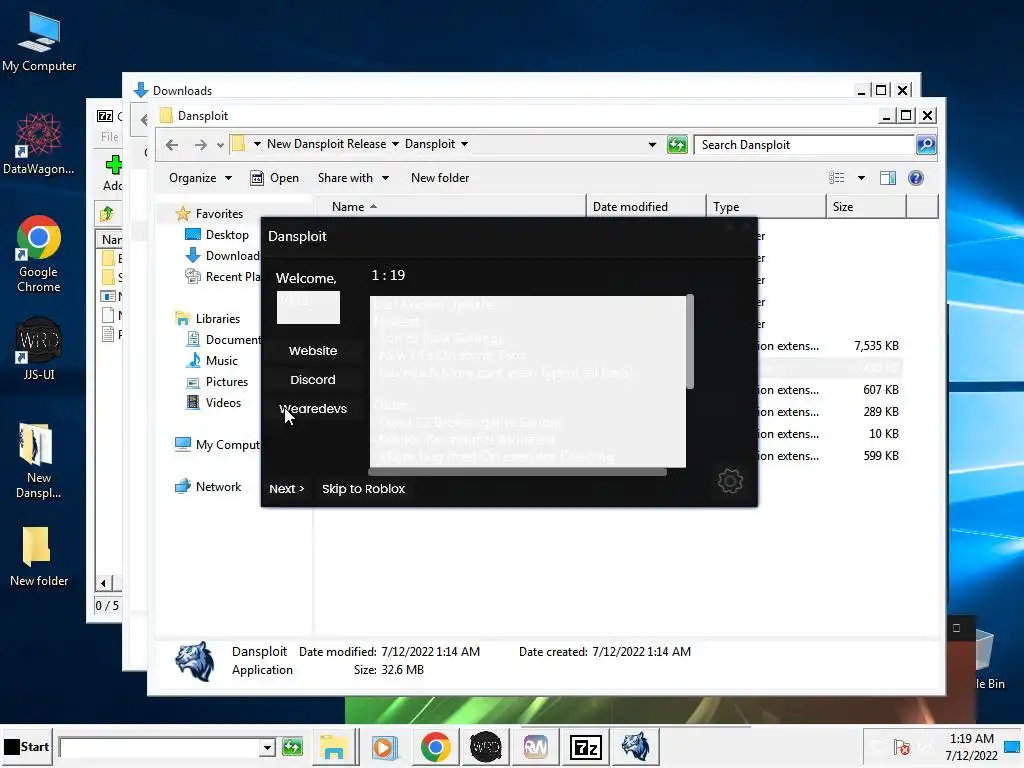Select Pictures library

(227, 381)
